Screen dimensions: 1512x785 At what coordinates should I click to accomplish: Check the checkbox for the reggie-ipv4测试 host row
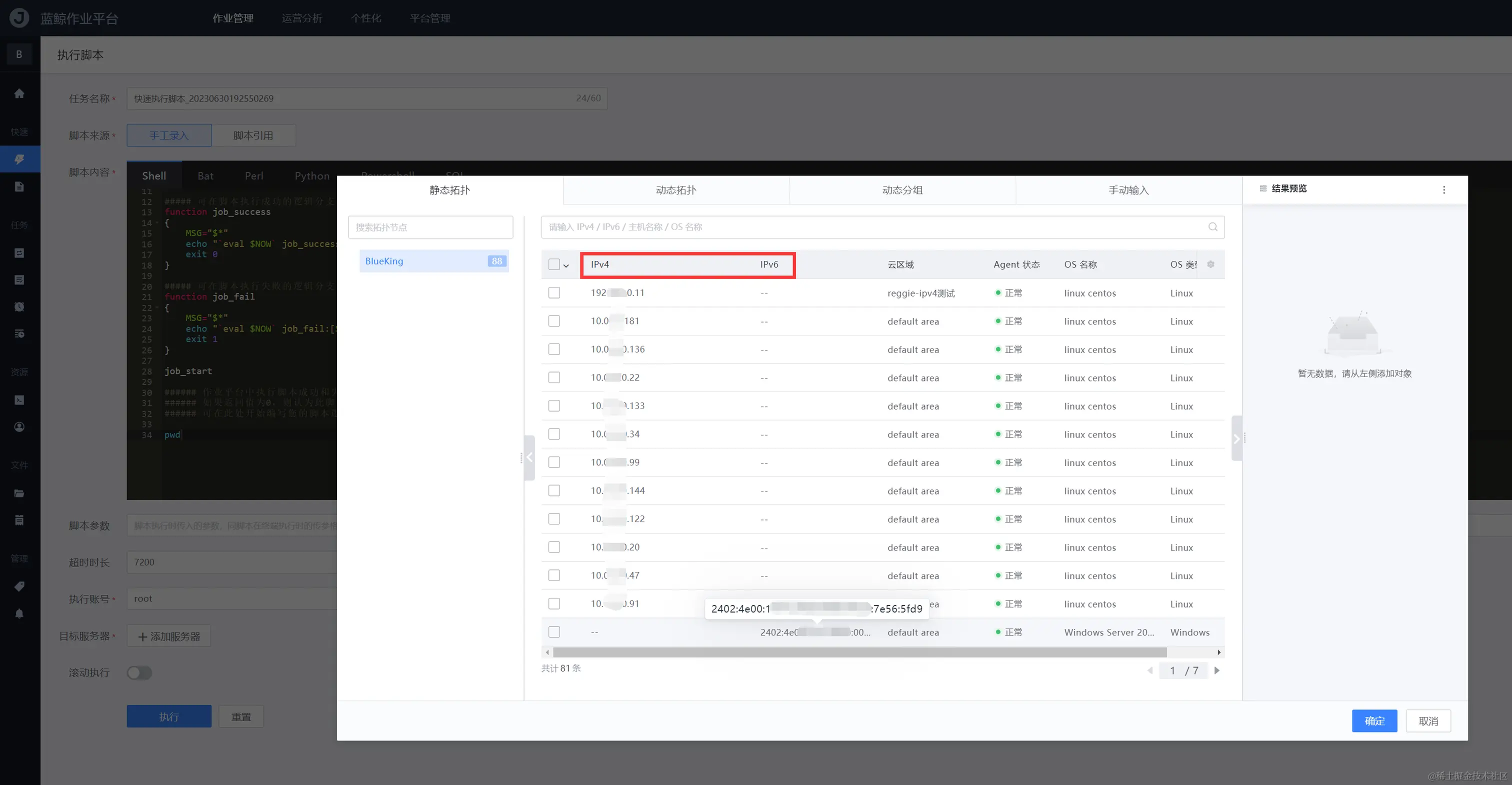click(x=554, y=292)
